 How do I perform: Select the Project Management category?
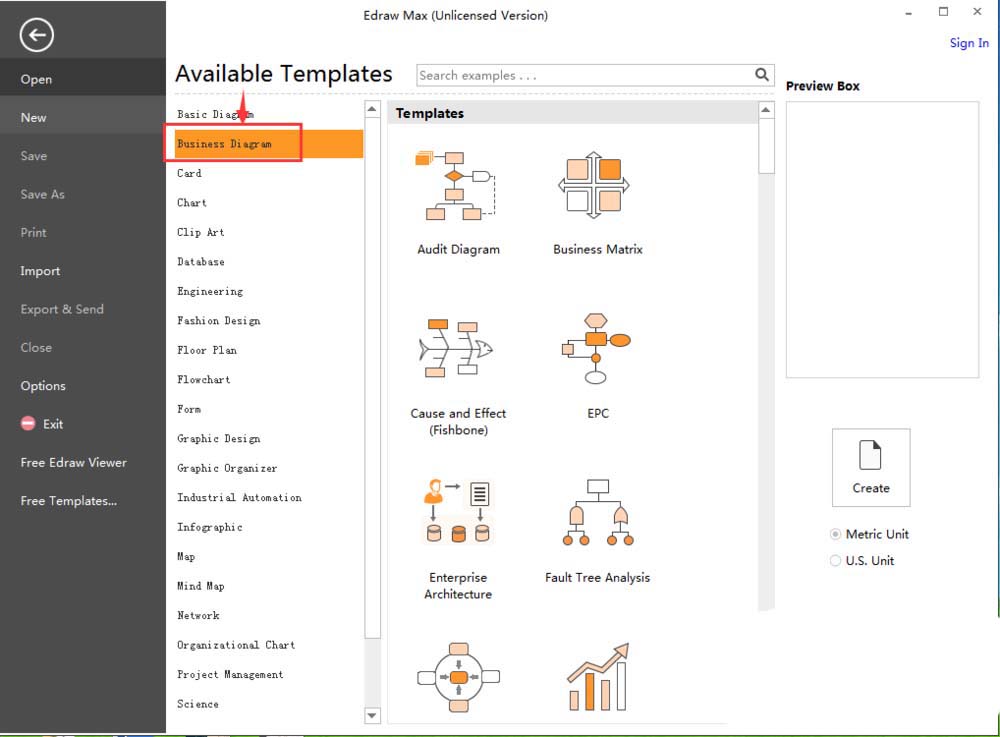coord(230,674)
